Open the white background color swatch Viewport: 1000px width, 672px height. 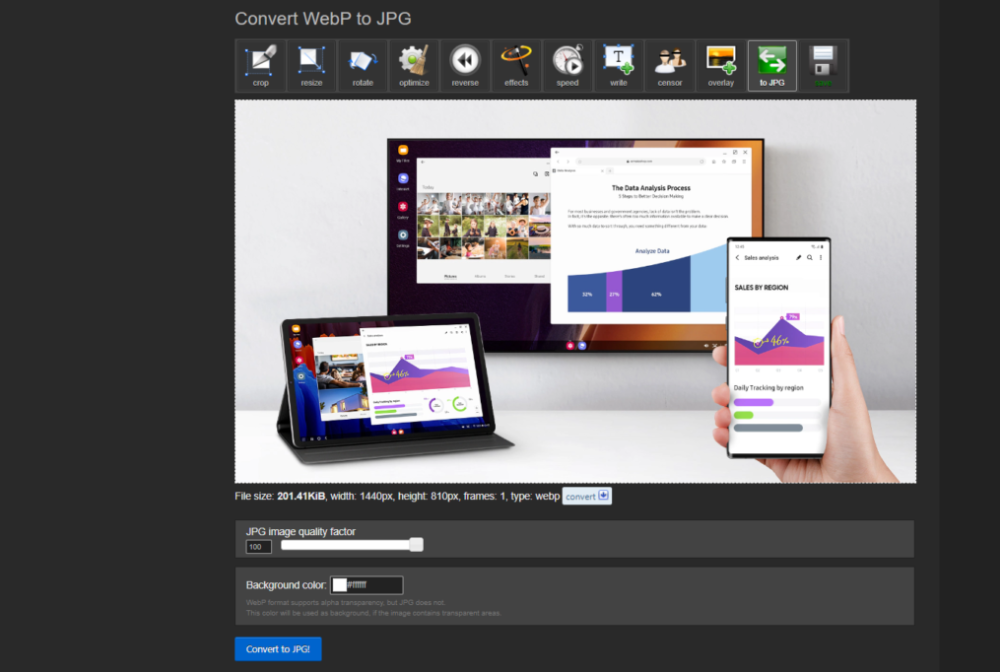[339, 585]
